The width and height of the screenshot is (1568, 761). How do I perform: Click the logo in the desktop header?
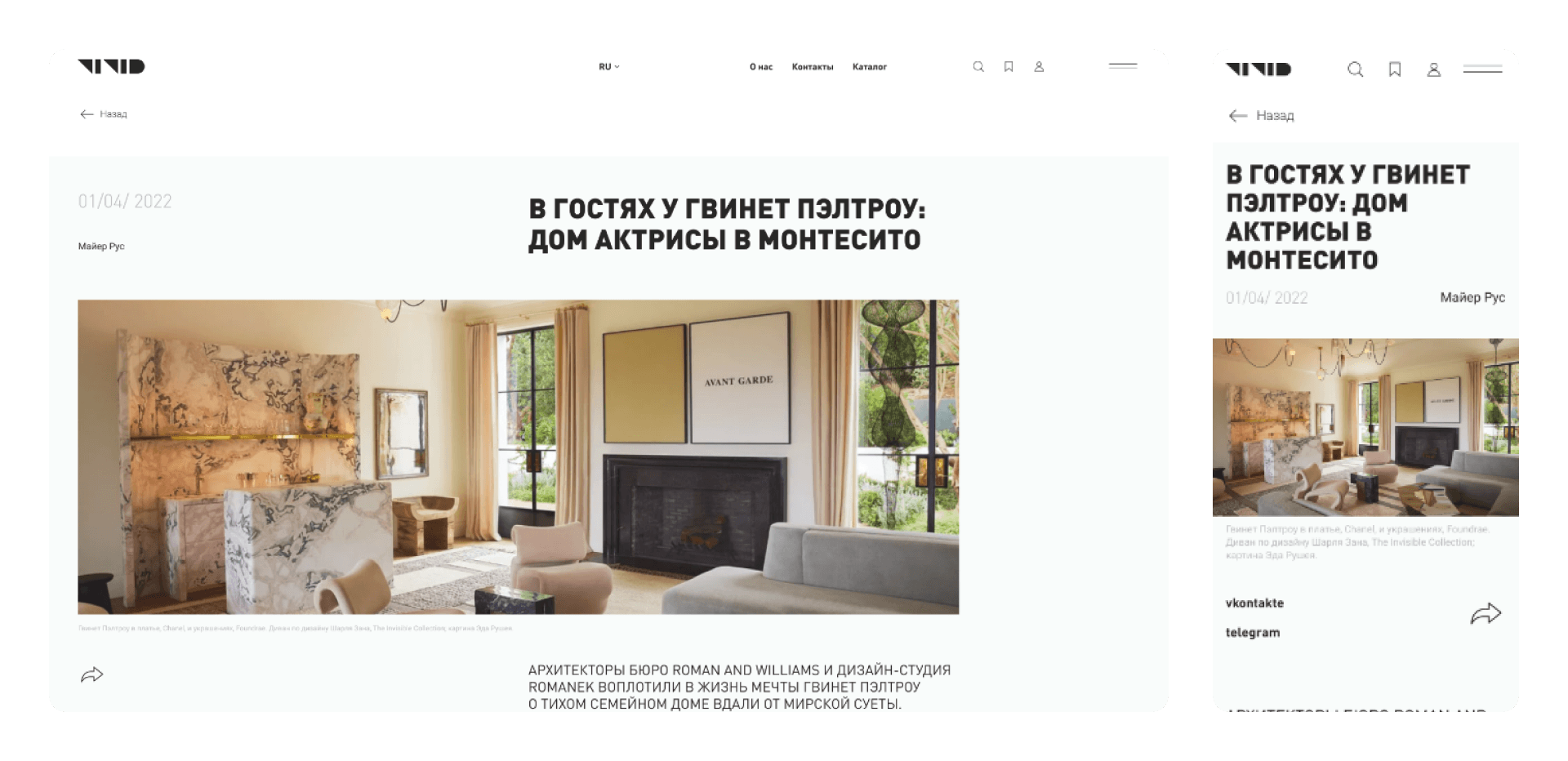[111, 67]
